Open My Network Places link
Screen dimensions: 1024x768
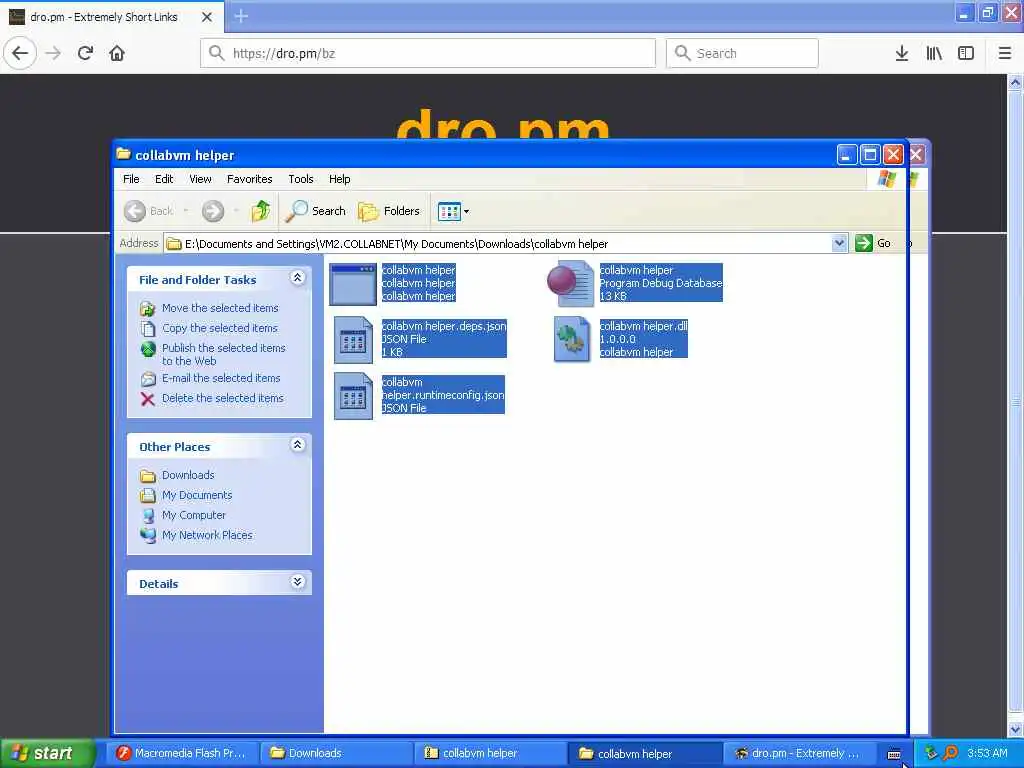(206, 535)
